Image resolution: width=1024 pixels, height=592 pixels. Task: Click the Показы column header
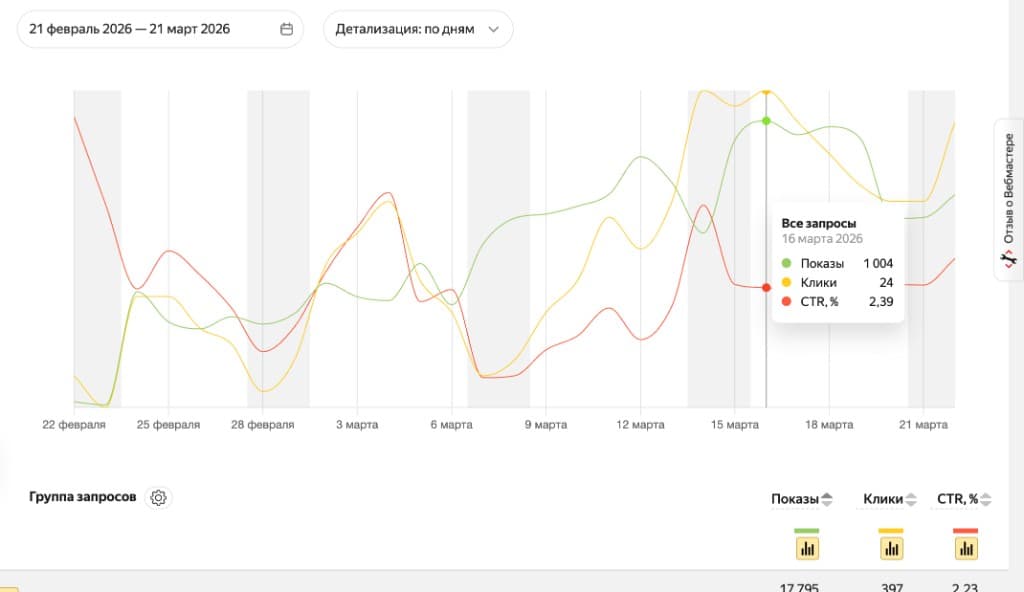(795, 499)
